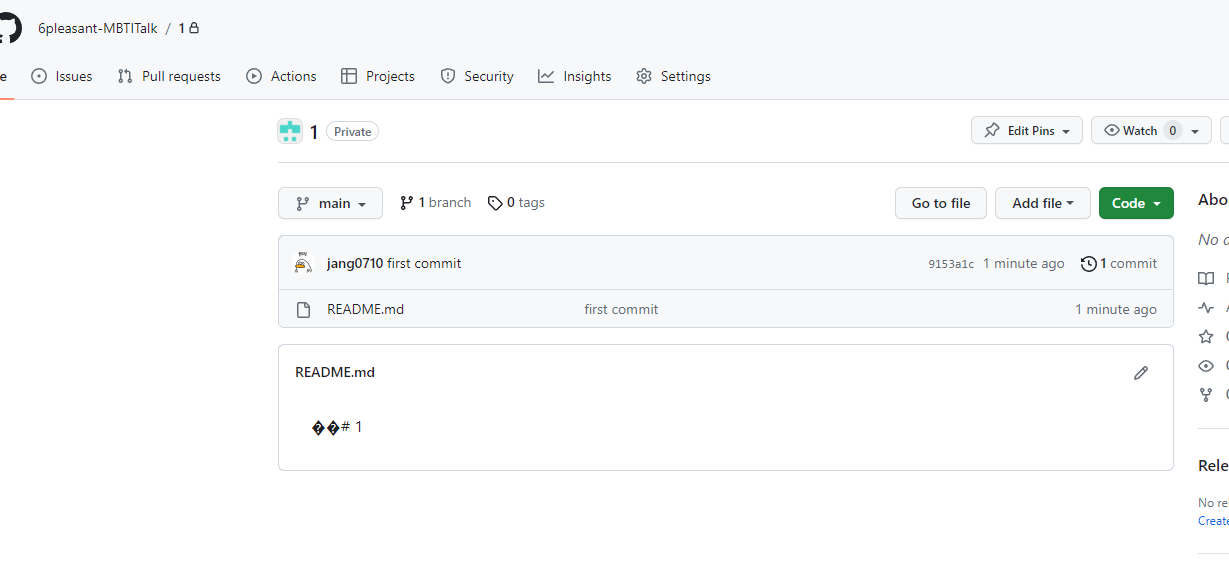Open commit history via clock icon

point(1089,264)
